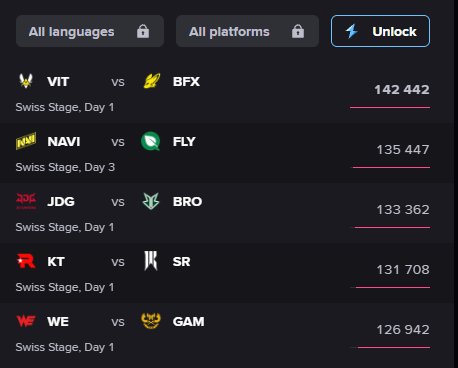The height and width of the screenshot is (368, 458).
Task: Click the 142 442 viewers bar
Action: coord(390,107)
